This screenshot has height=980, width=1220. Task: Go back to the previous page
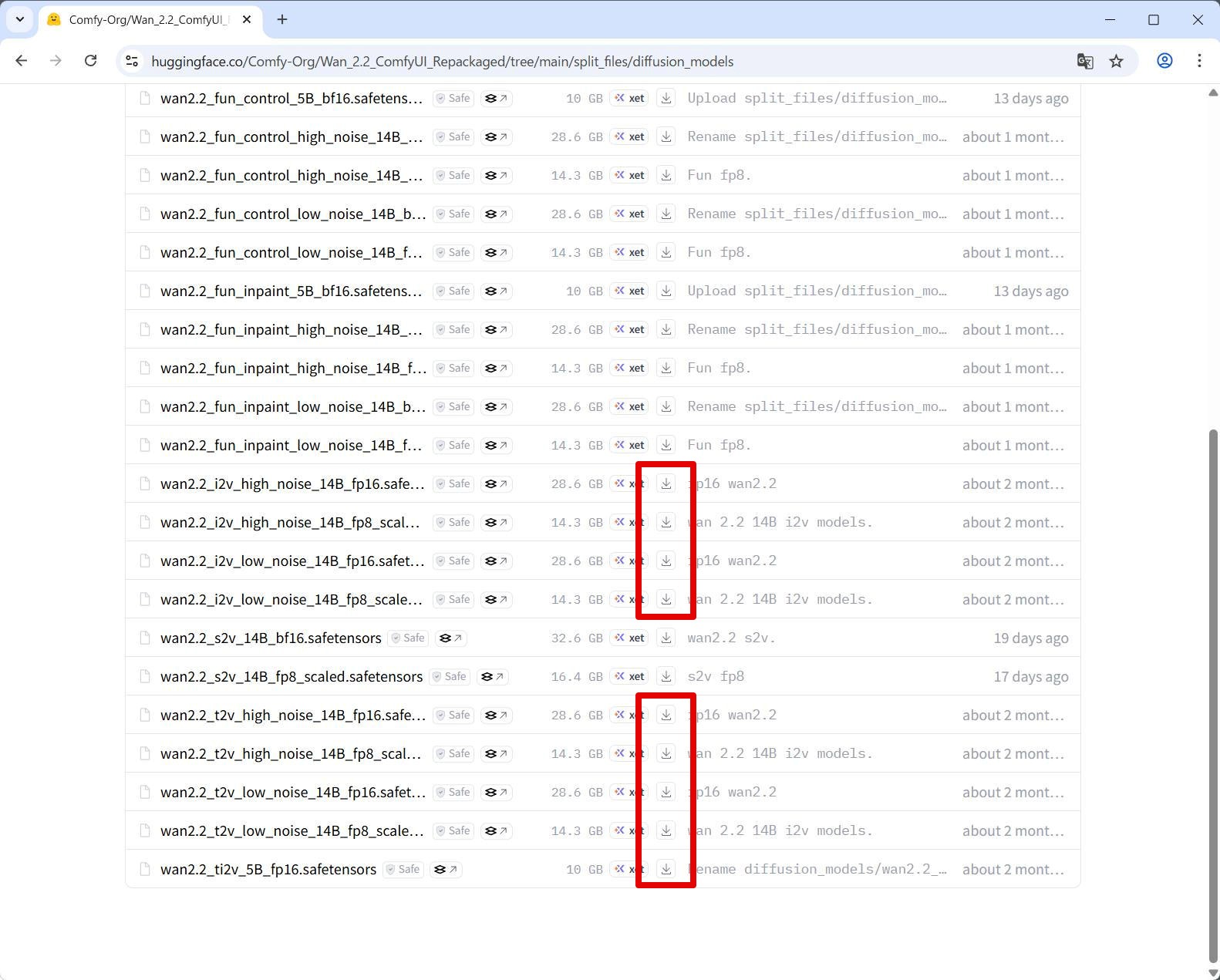point(21,61)
